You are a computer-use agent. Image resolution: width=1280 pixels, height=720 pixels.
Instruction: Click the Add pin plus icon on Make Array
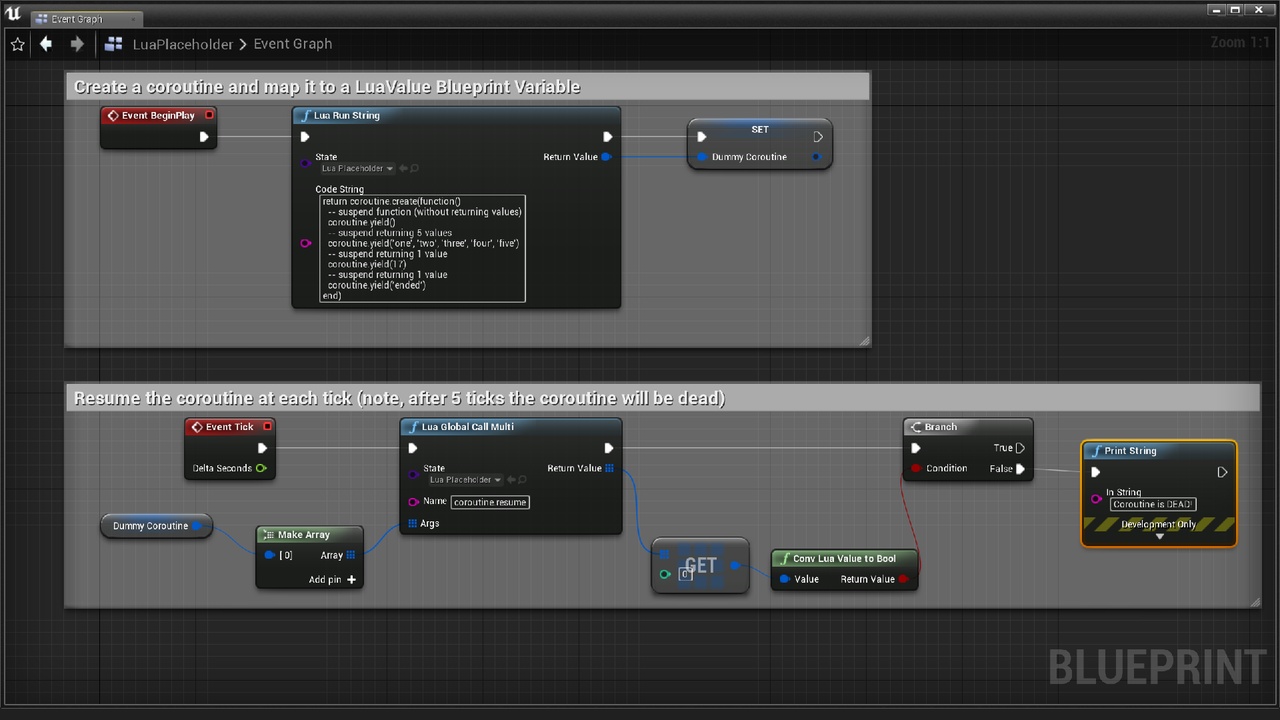(351, 580)
